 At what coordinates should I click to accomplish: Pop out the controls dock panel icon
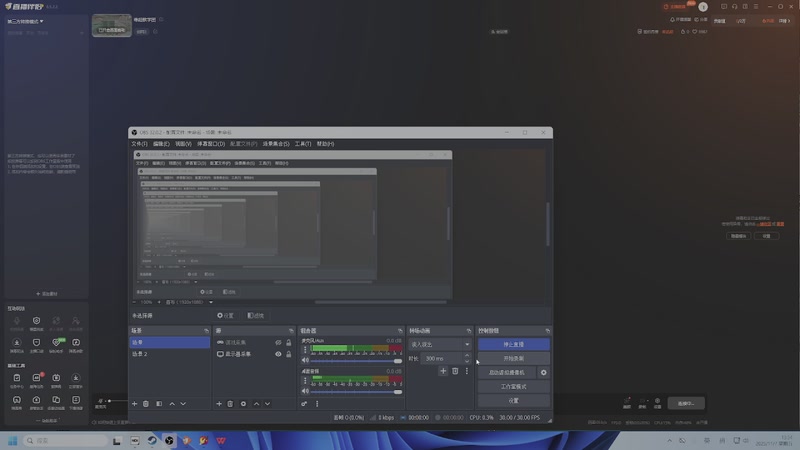pos(547,331)
